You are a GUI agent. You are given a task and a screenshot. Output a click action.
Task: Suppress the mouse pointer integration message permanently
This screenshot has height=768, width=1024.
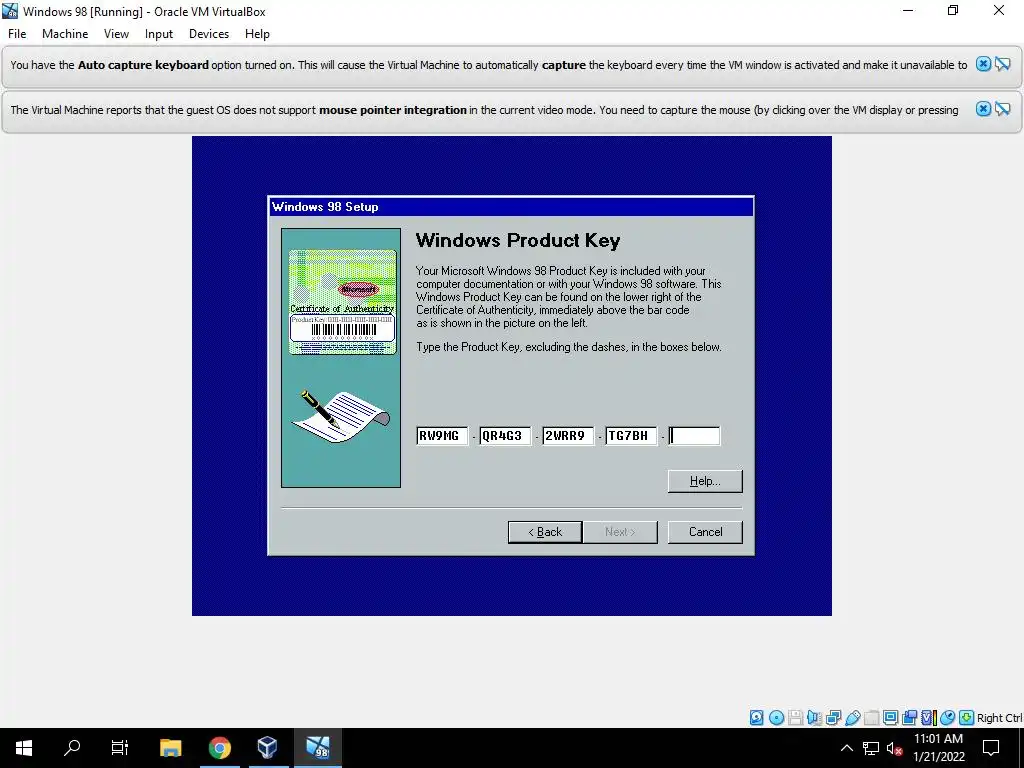(1002, 109)
